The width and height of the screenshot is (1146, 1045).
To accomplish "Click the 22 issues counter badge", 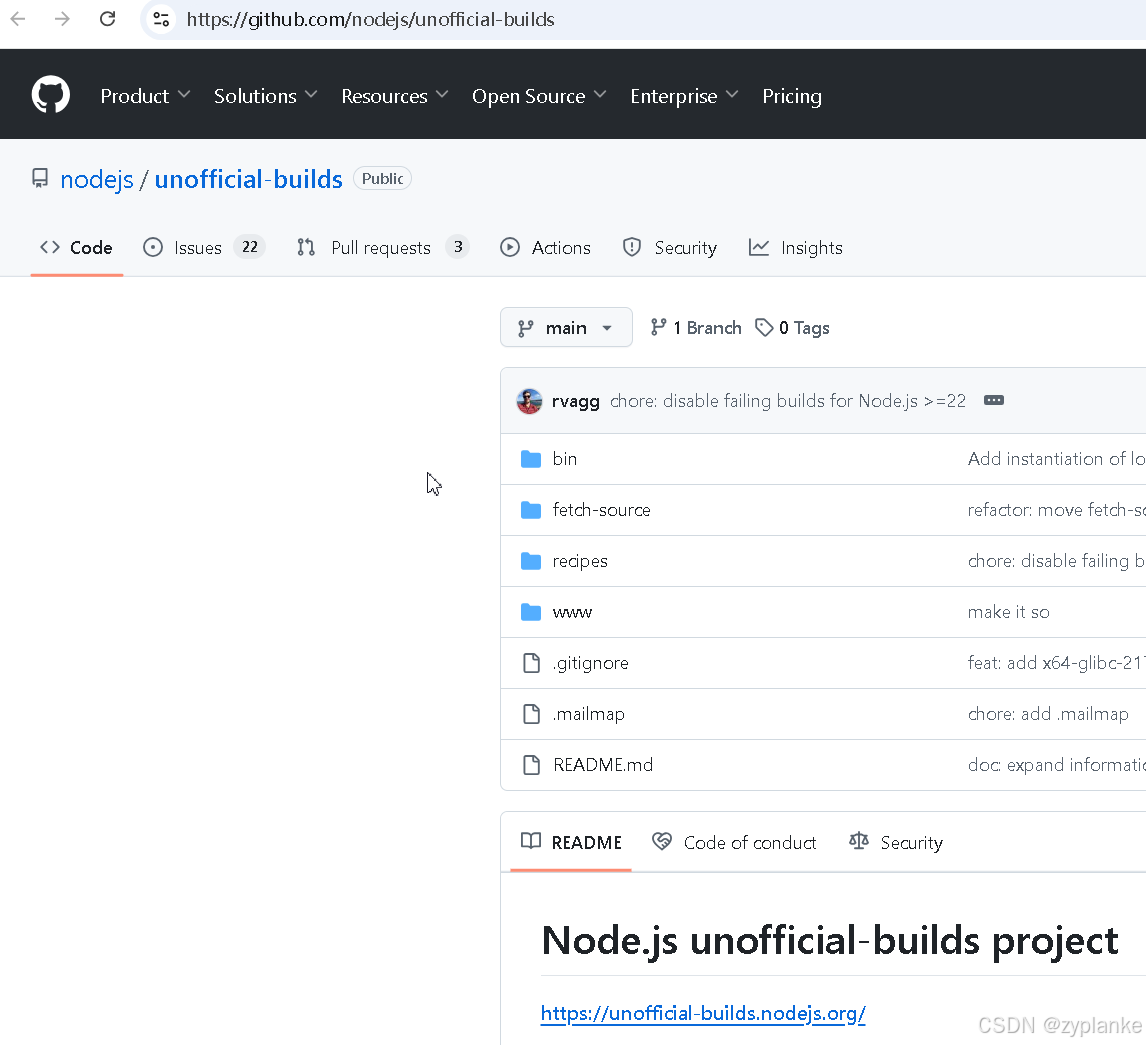I will (249, 247).
